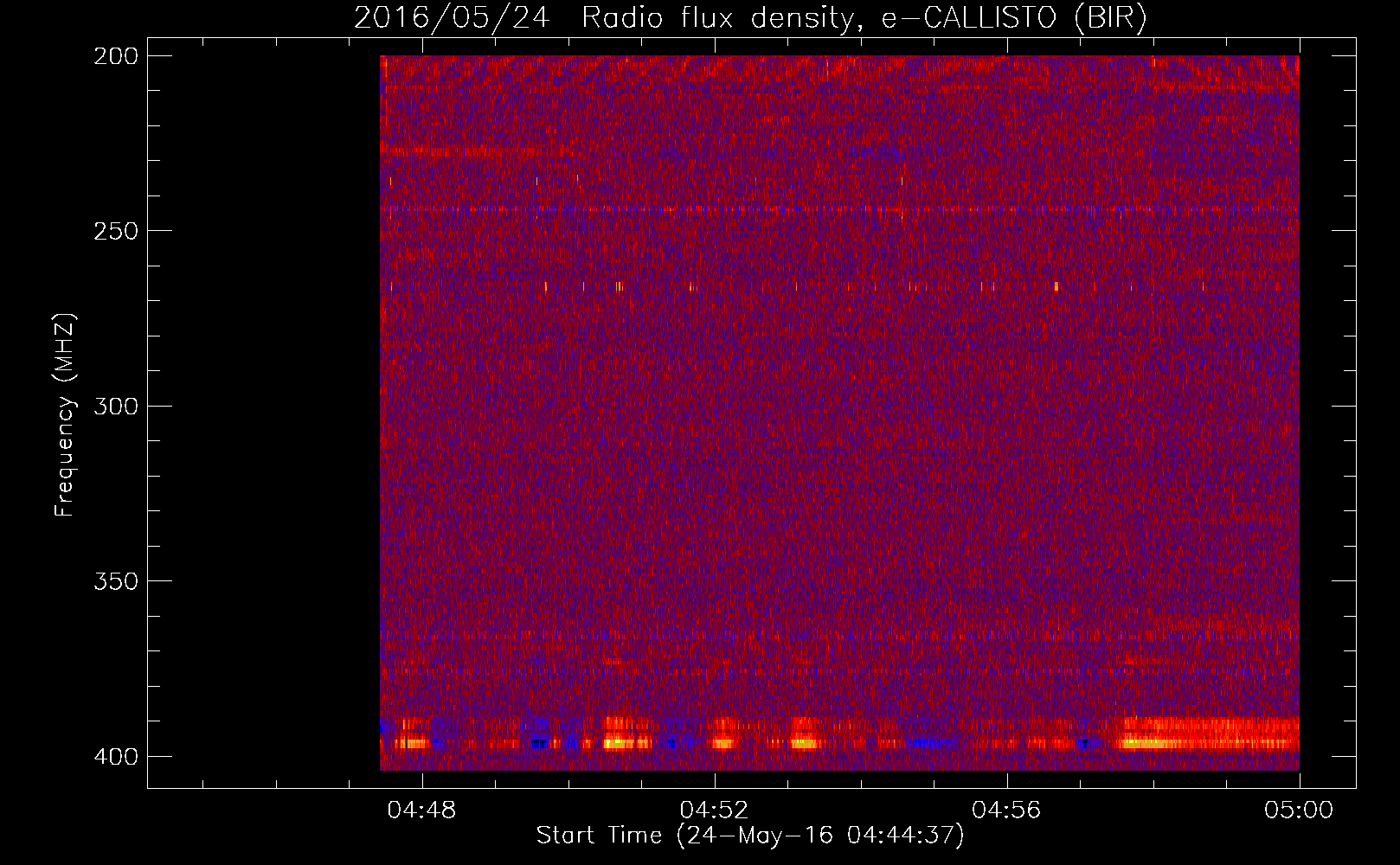
Task: Click the 350 frequency tick label
Action: tap(116, 581)
